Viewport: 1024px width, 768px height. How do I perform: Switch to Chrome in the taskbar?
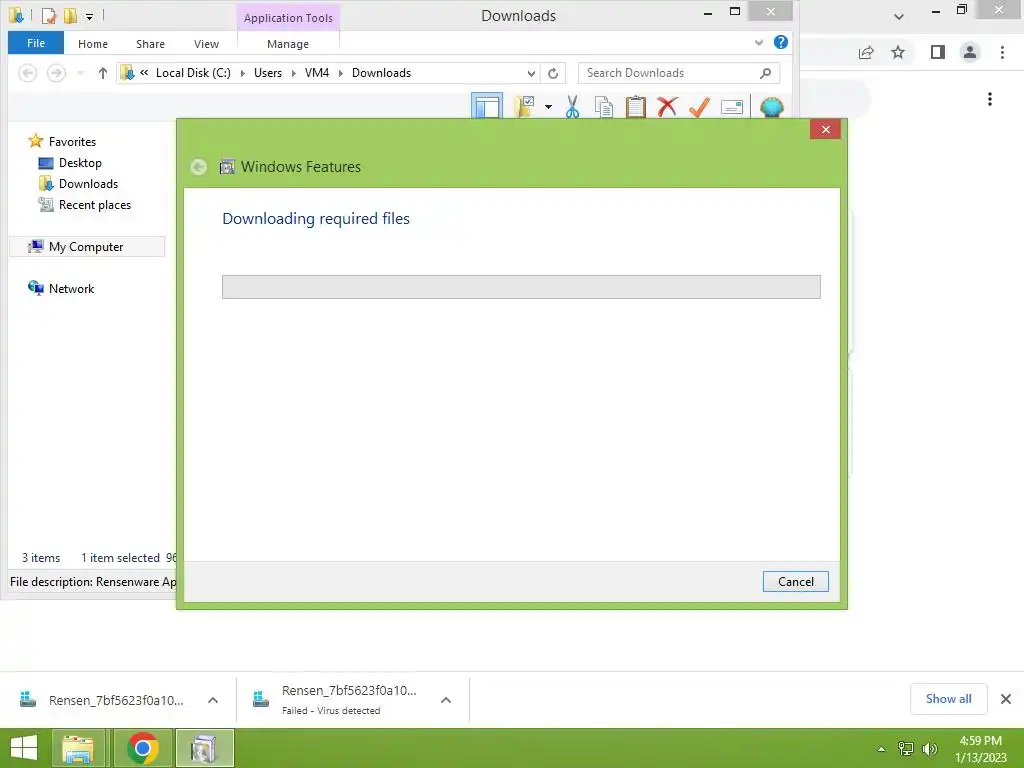142,748
